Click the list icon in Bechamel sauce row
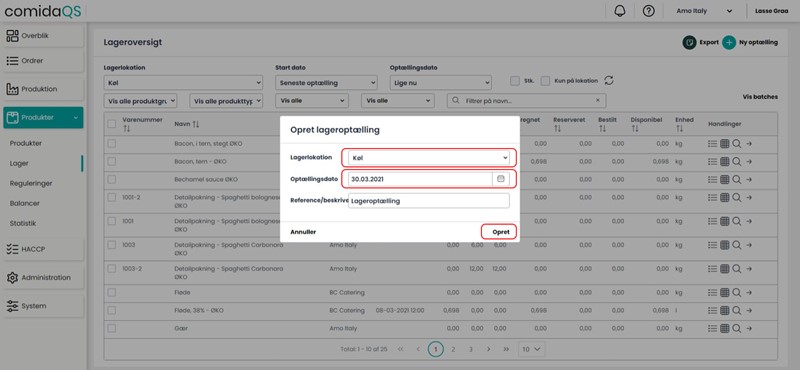This screenshot has width=800, height=370. 713,180
